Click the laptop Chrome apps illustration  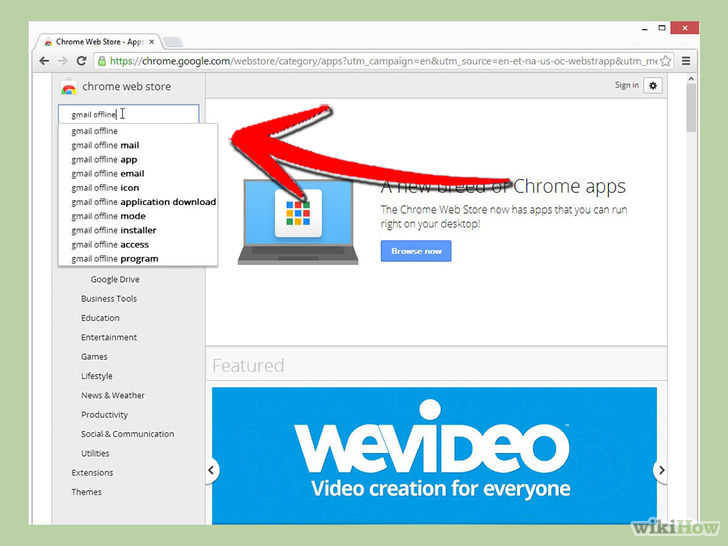pyautogui.click(x=298, y=222)
